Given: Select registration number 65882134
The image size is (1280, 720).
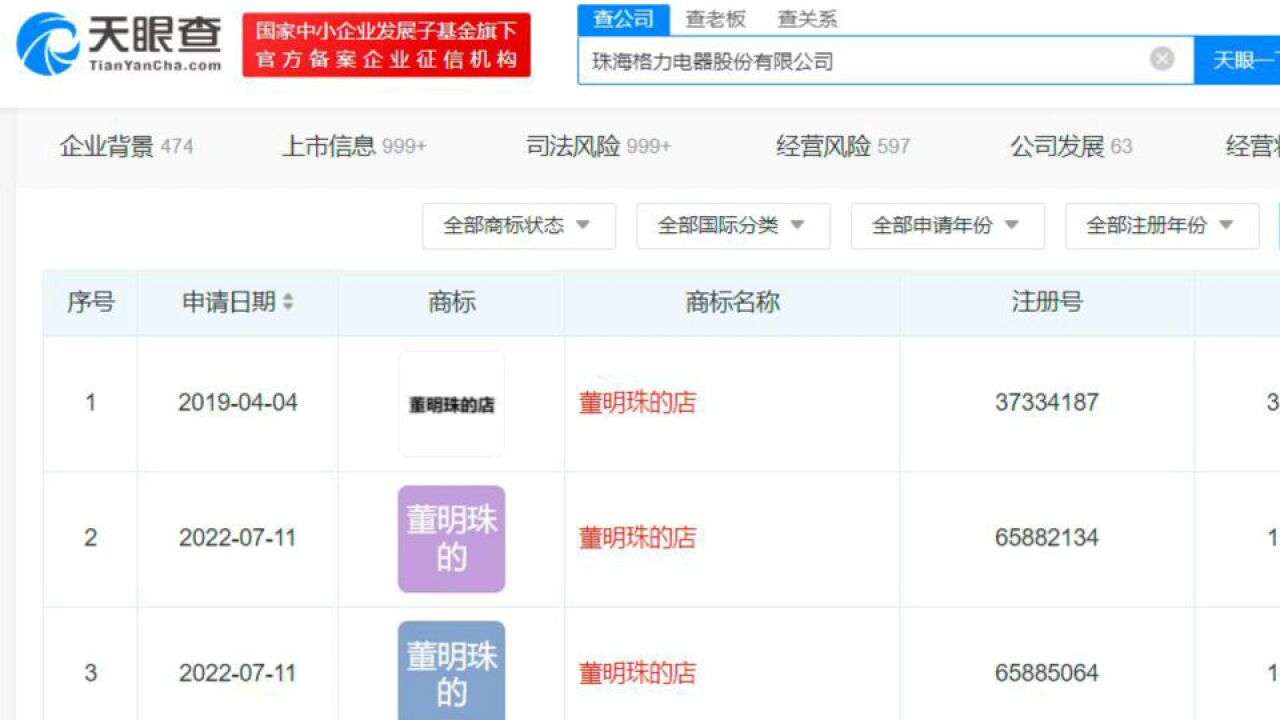Looking at the screenshot, I should (x=1047, y=538).
